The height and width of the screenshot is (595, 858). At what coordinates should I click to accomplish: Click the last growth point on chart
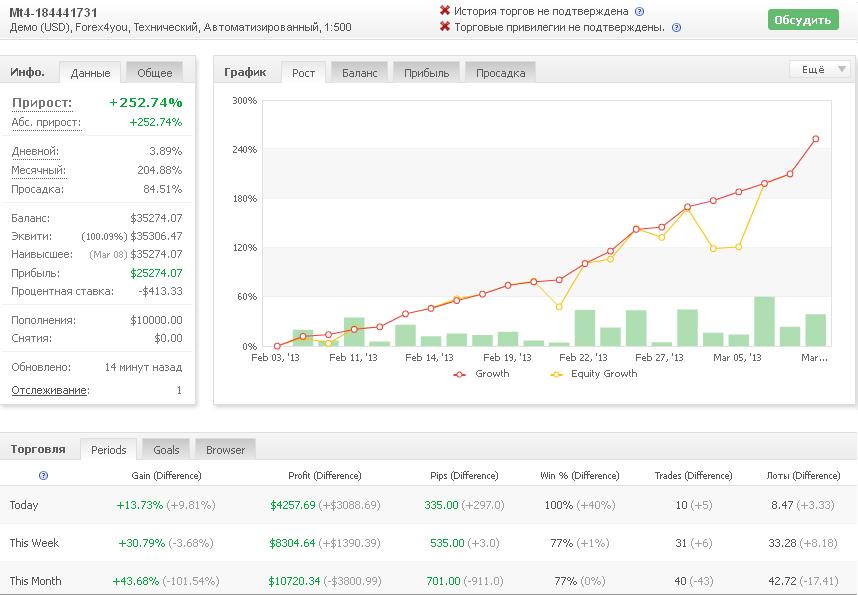[815, 139]
